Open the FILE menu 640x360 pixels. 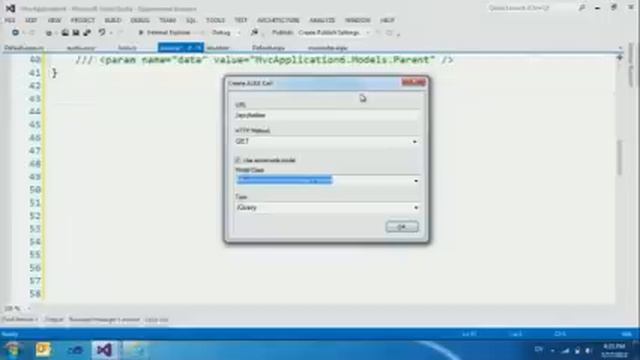tap(10, 20)
